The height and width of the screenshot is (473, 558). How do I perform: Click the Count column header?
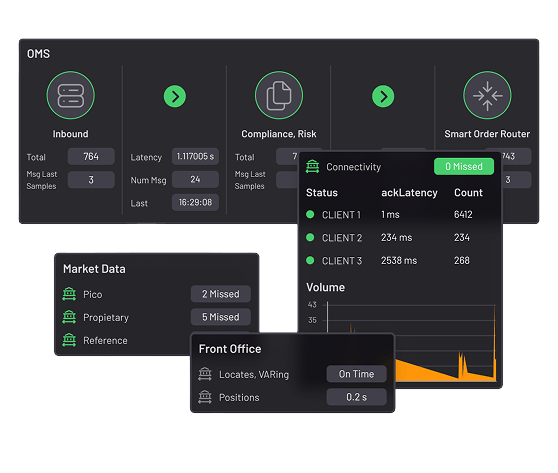[468, 193]
